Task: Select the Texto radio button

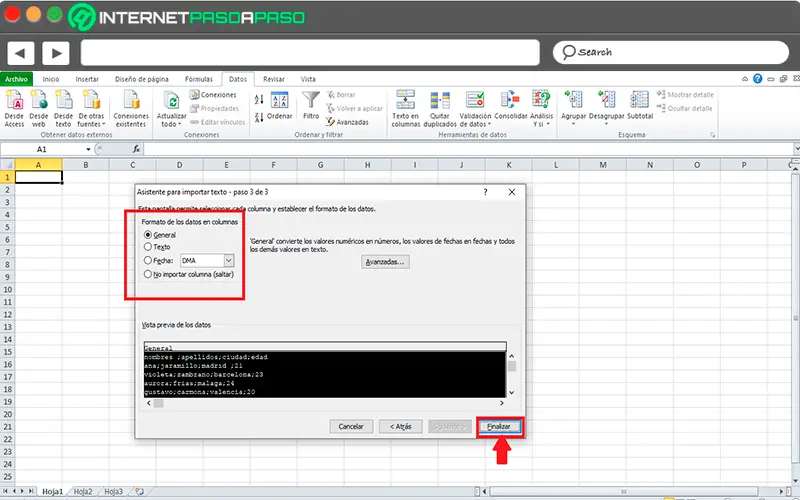Action: (x=148, y=247)
